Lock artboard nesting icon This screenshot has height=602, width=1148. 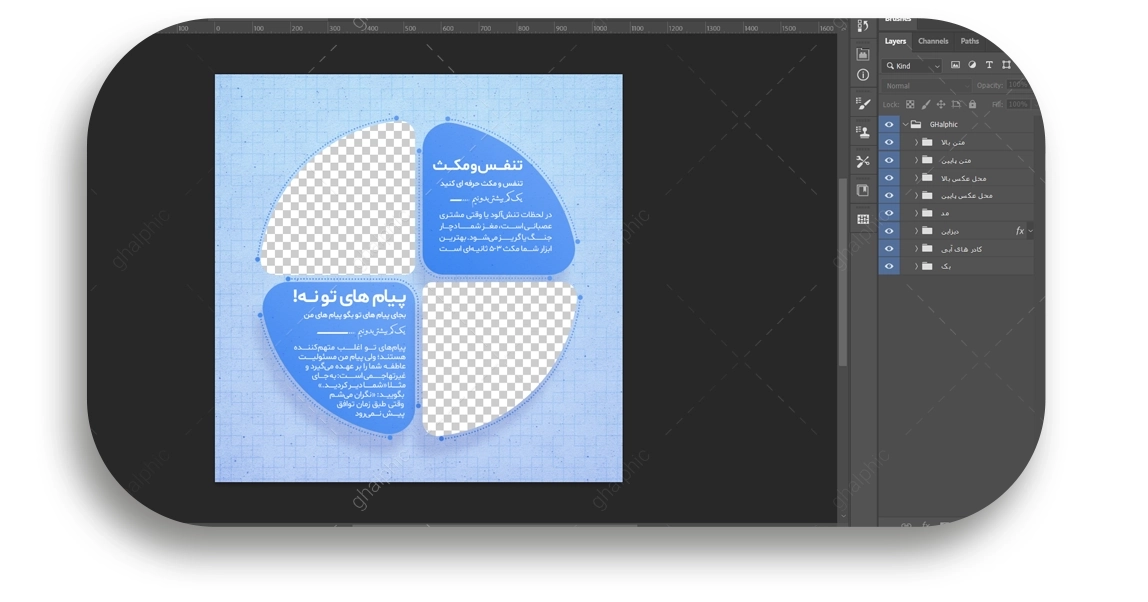pyautogui.click(x=956, y=105)
